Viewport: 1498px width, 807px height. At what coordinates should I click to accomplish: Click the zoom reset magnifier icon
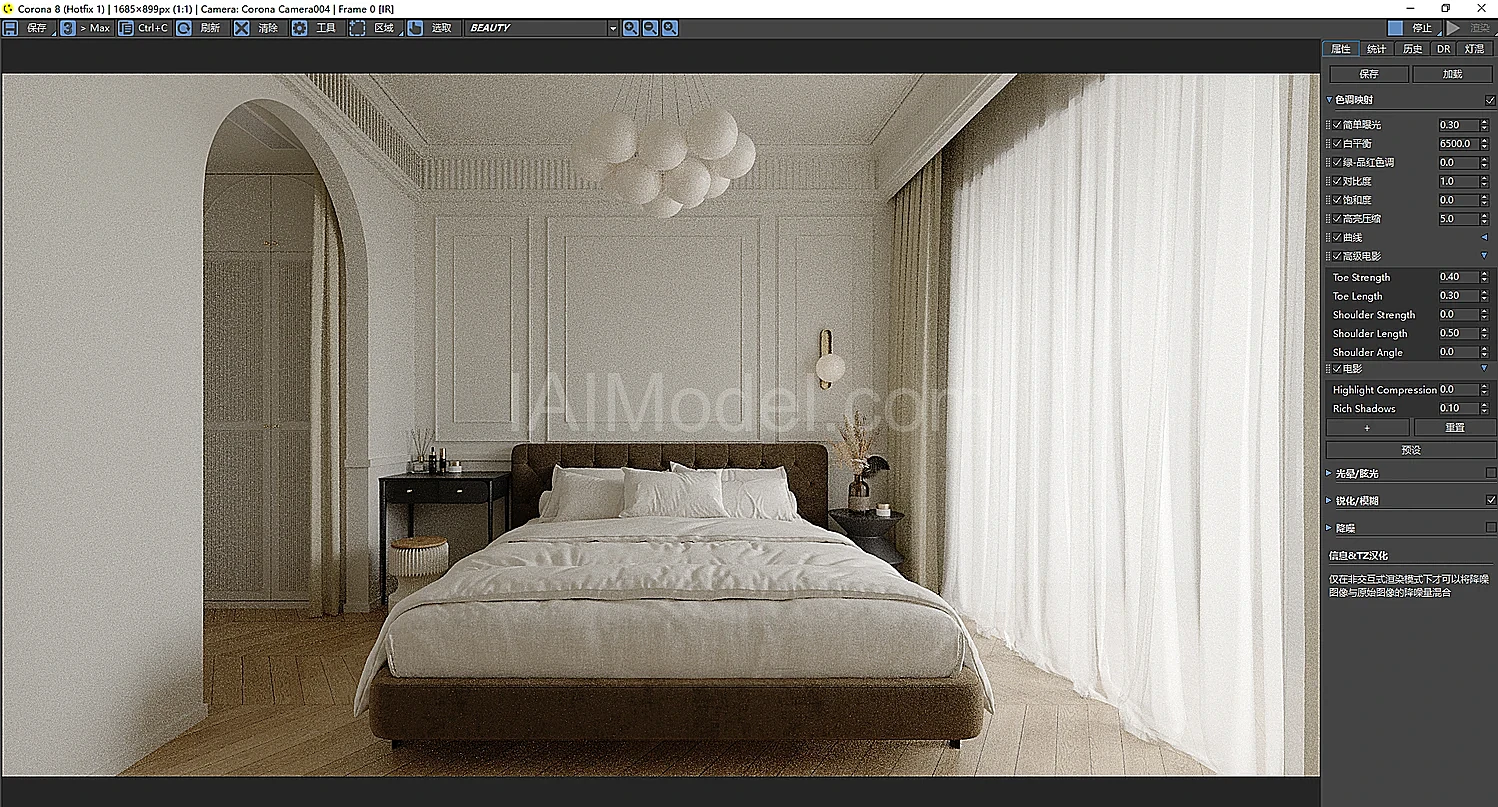pyautogui.click(x=670, y=28)
